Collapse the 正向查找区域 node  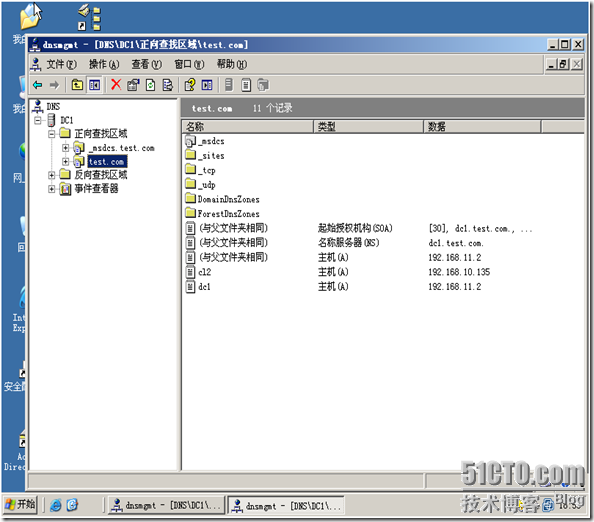point(52,134)
